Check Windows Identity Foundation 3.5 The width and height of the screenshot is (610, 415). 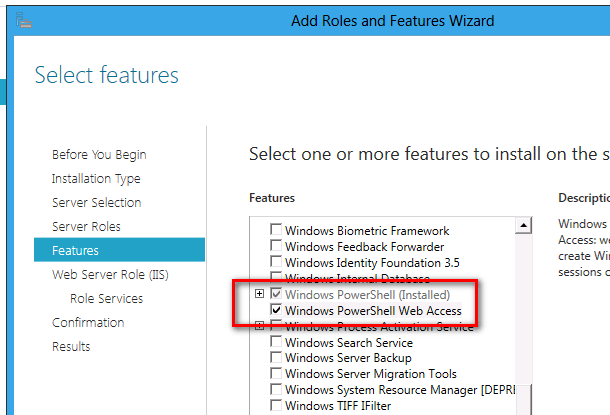[277, 263]
